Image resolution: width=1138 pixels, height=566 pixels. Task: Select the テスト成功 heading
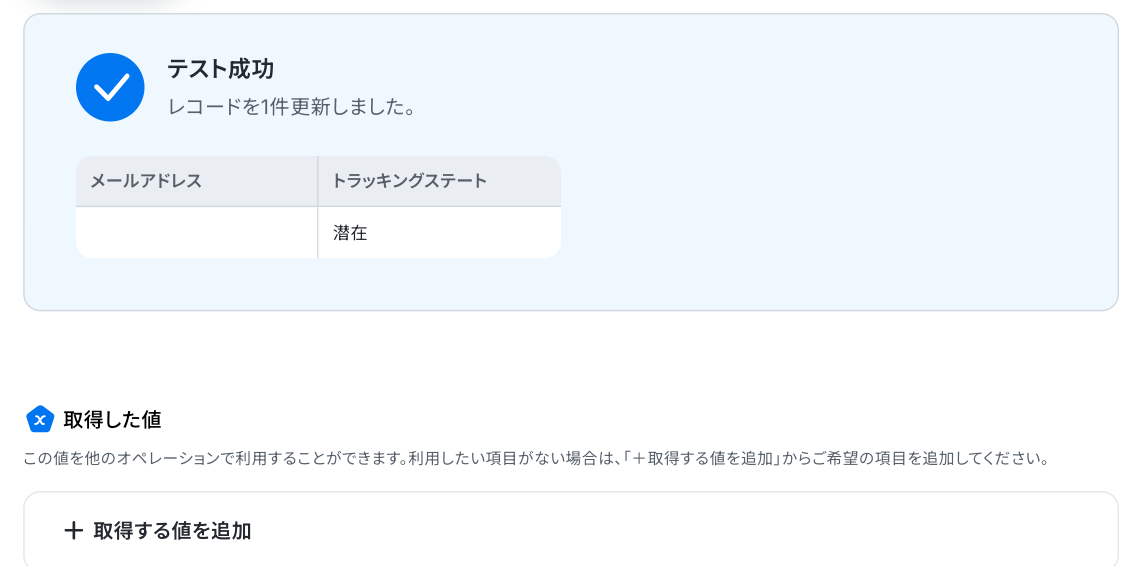(x=220, y=69)
